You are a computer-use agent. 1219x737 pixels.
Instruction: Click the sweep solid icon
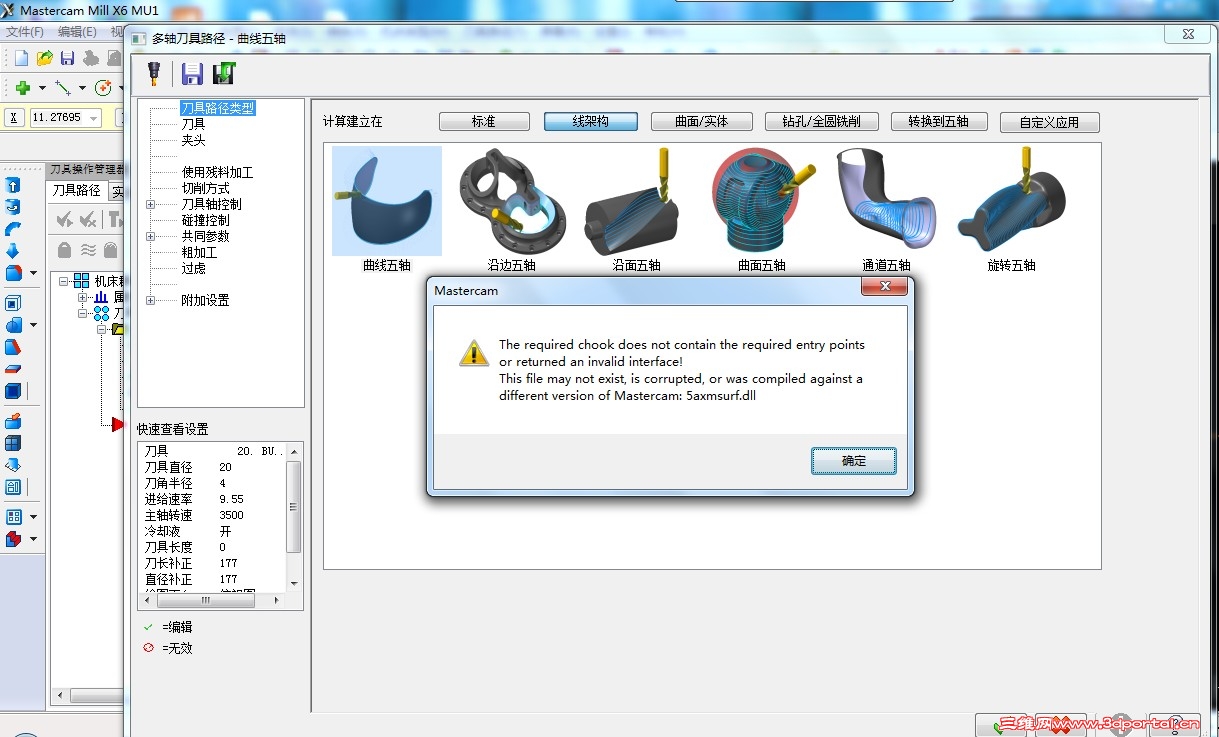[x=13, y=229]
